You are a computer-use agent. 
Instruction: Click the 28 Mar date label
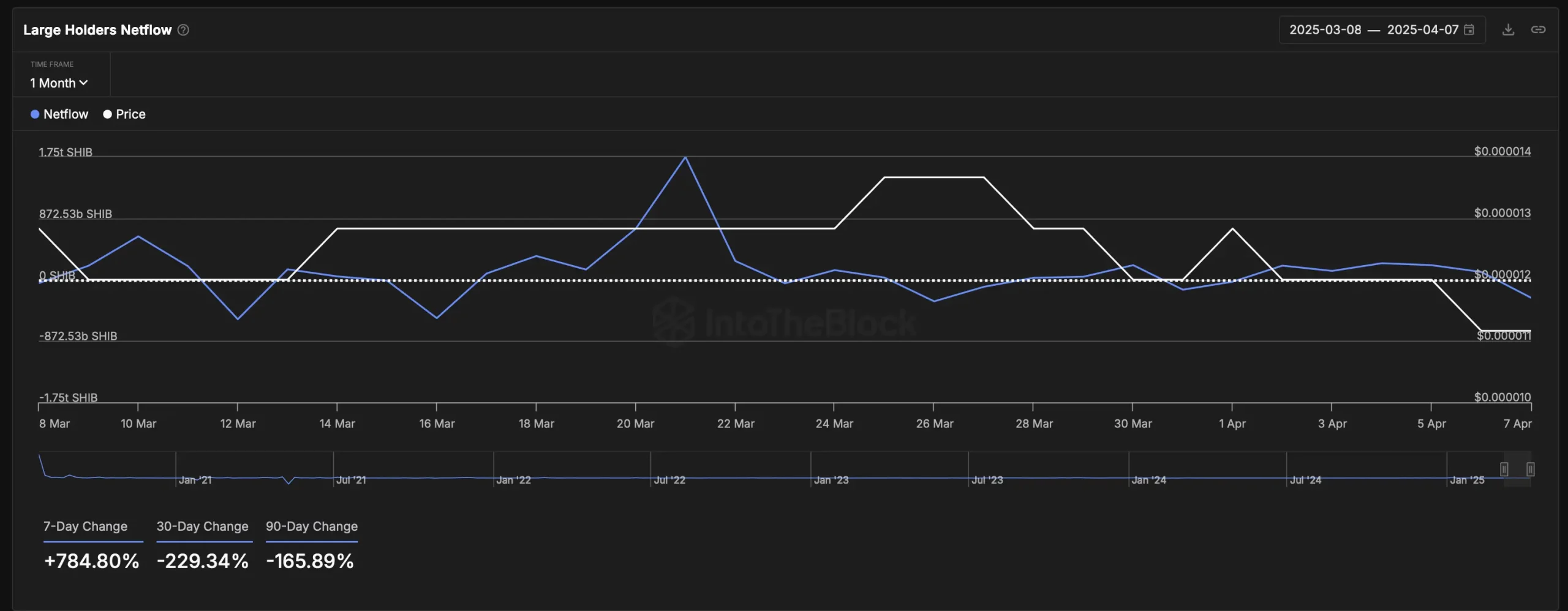point(1034,424)
